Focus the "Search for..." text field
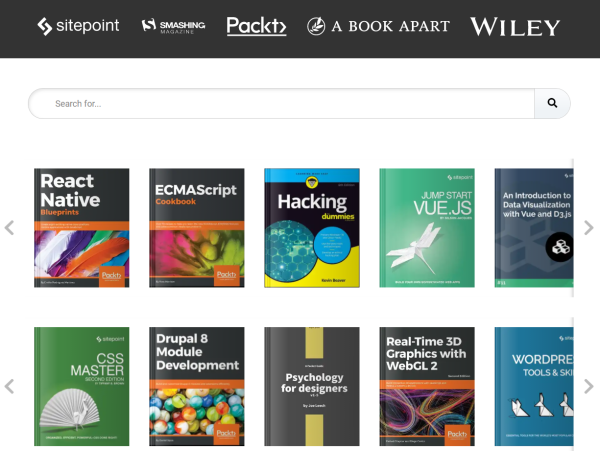 click(x=280, y=104)
